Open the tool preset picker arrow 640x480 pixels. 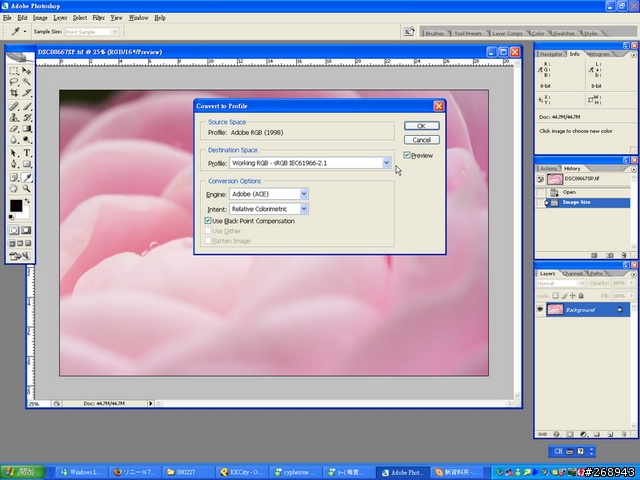(x=25, y=31)
